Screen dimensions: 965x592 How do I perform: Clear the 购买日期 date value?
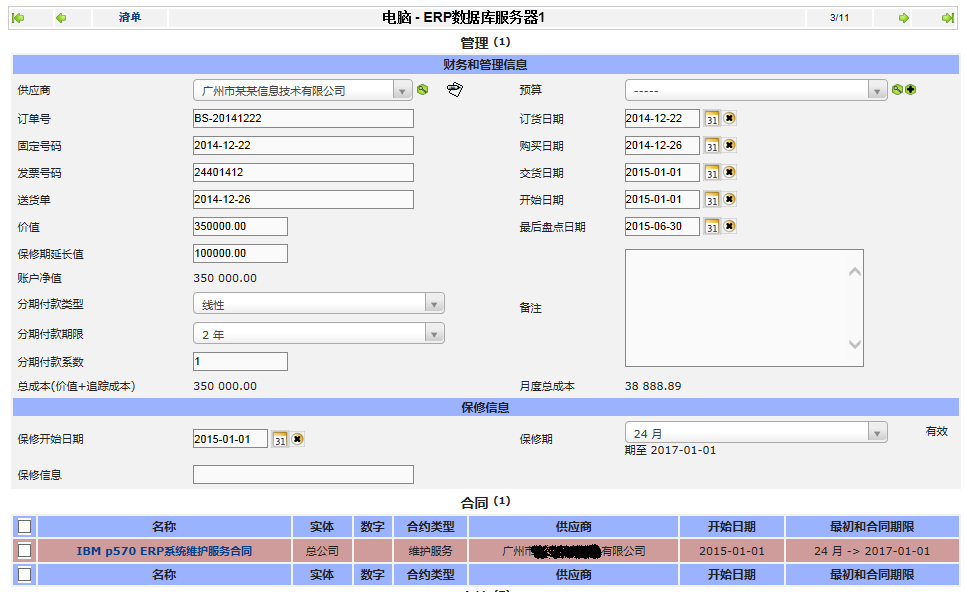point(730,145)
